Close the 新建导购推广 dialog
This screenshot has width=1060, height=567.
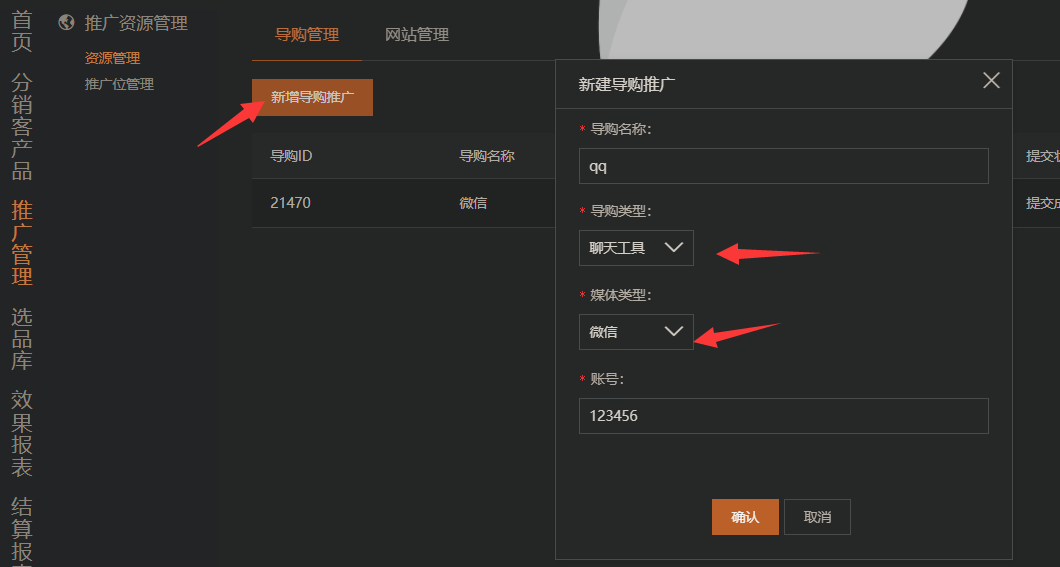click(x=991, y=80)
